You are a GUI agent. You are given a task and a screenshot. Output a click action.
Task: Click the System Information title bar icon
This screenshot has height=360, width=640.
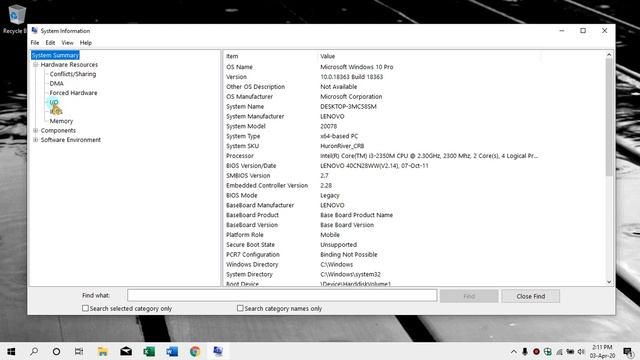click(35, 31)
